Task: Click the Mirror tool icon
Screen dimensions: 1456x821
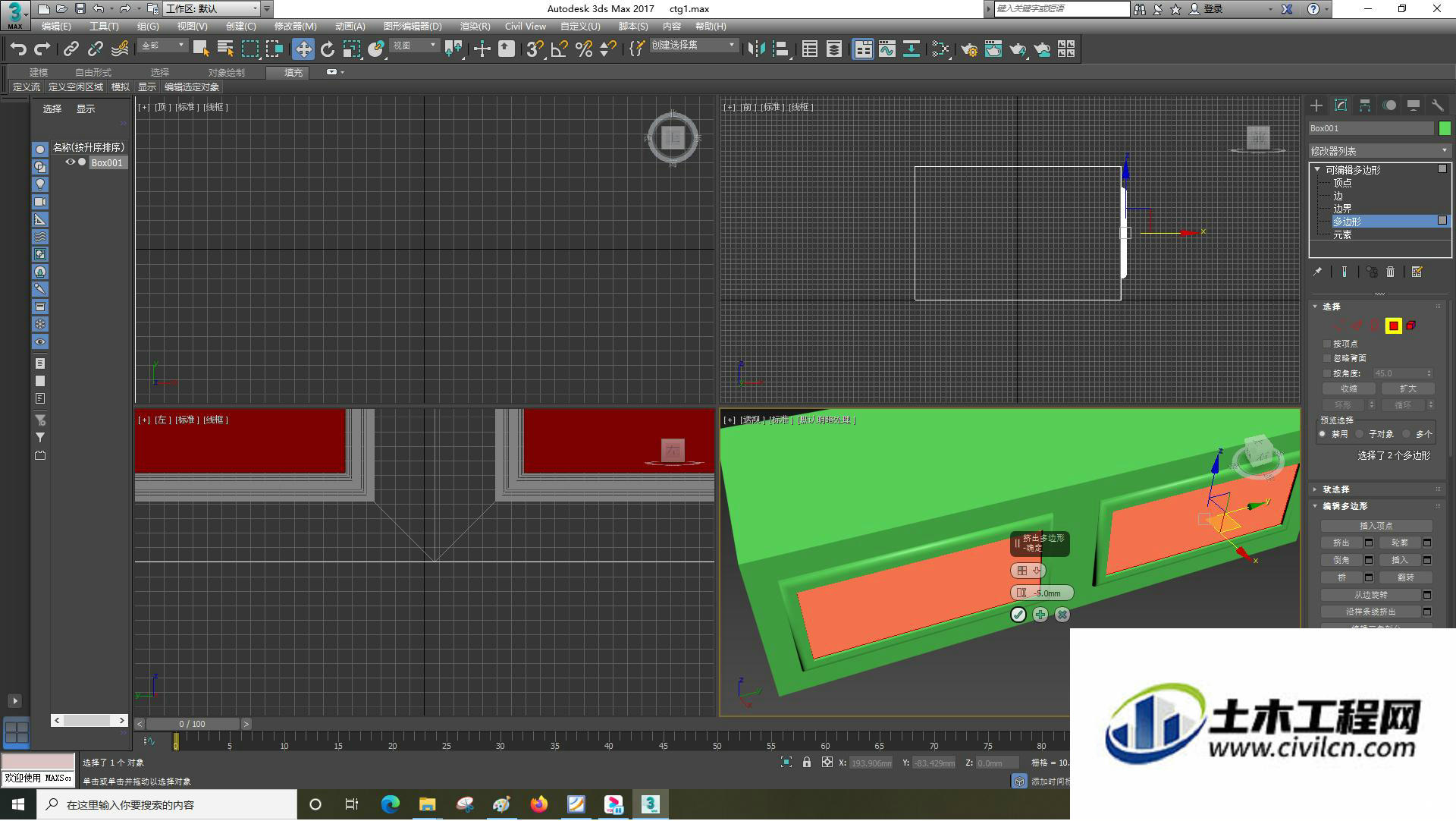Action: pos(756,49)
